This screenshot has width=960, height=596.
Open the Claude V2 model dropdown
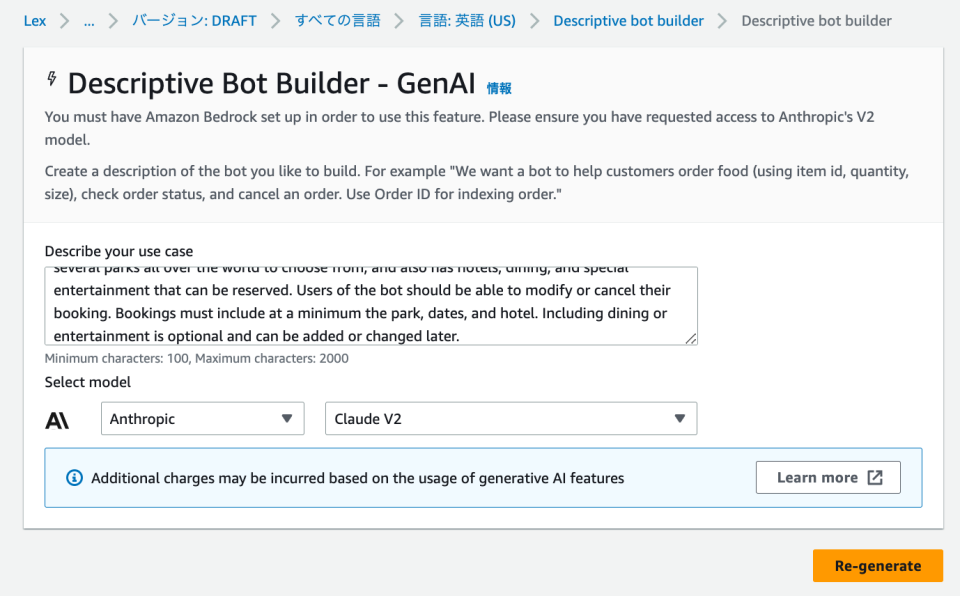click(x=510, y=418)
